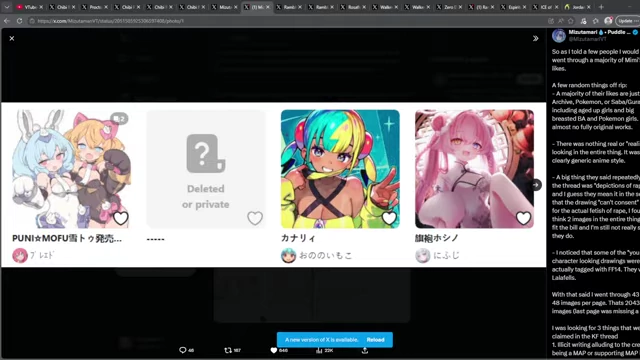This screenshot has width=640, height=360.
Task: Open the title カナリィ
Action: tap(298, 238)
